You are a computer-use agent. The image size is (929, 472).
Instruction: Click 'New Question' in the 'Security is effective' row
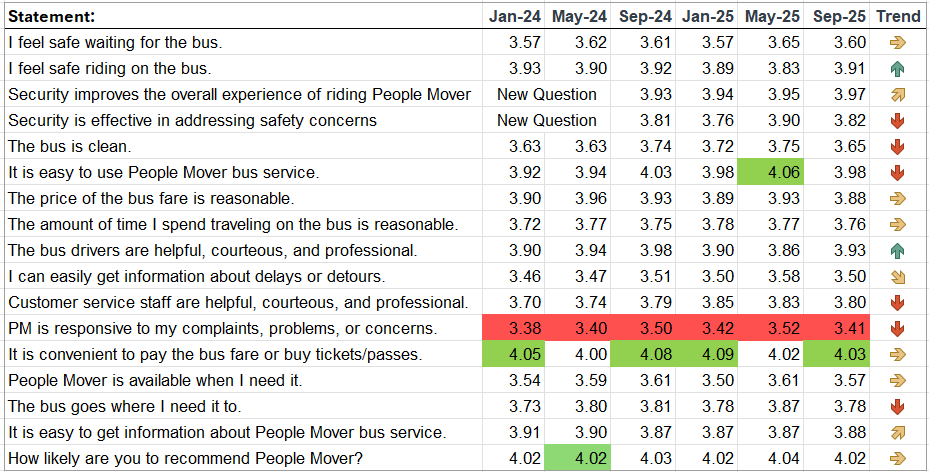coord(547,121)
